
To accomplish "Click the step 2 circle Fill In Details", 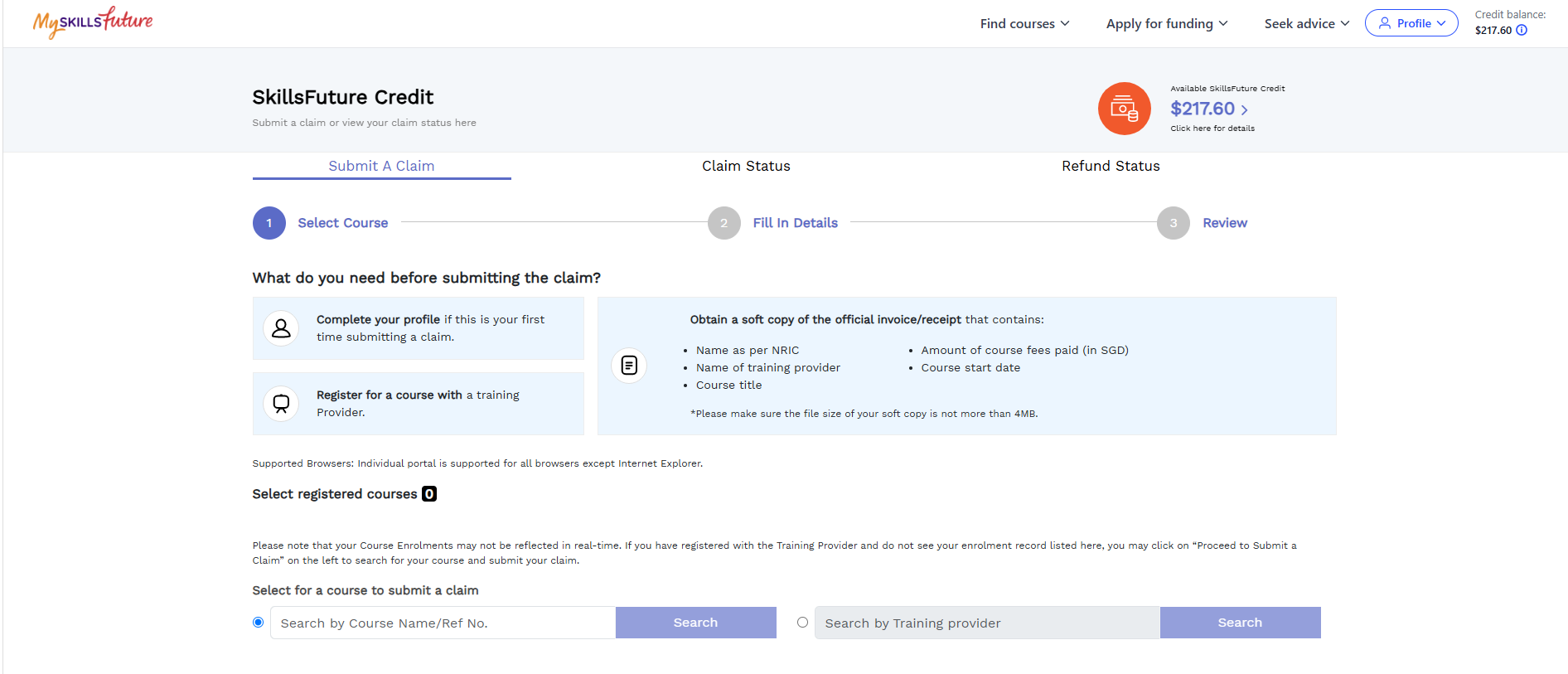I will coord(724,223).
